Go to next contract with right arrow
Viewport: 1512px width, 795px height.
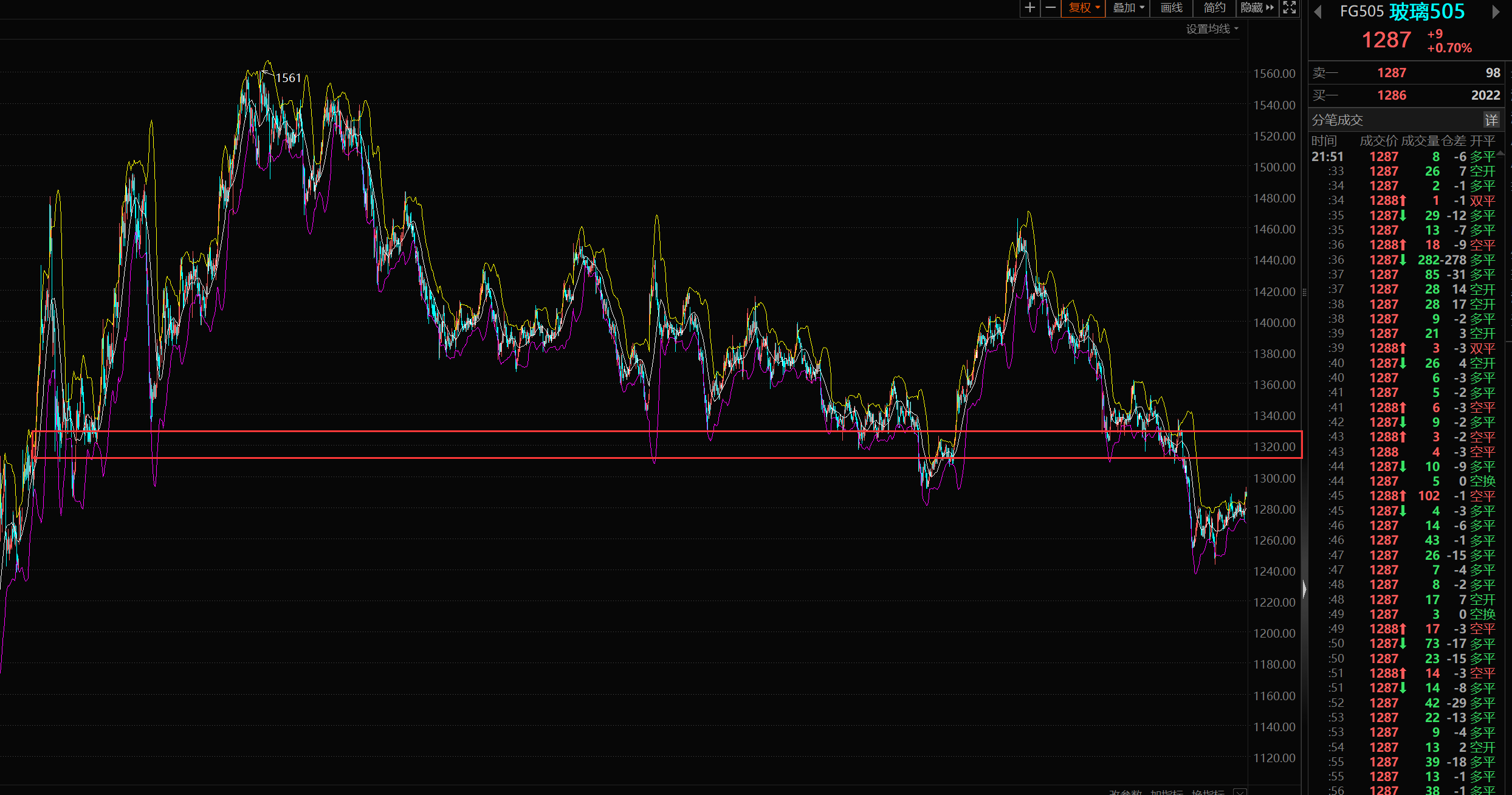tap(1496, 12)
